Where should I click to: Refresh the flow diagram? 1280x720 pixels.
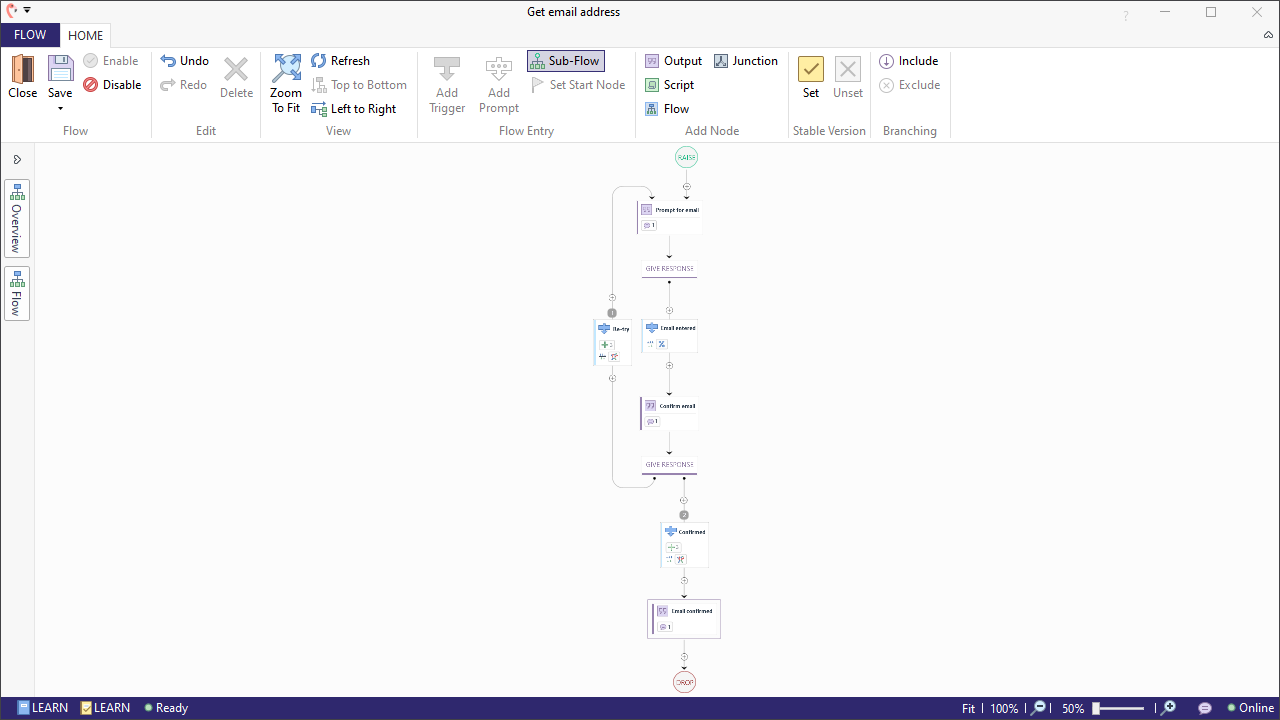[x=340, y=60]
